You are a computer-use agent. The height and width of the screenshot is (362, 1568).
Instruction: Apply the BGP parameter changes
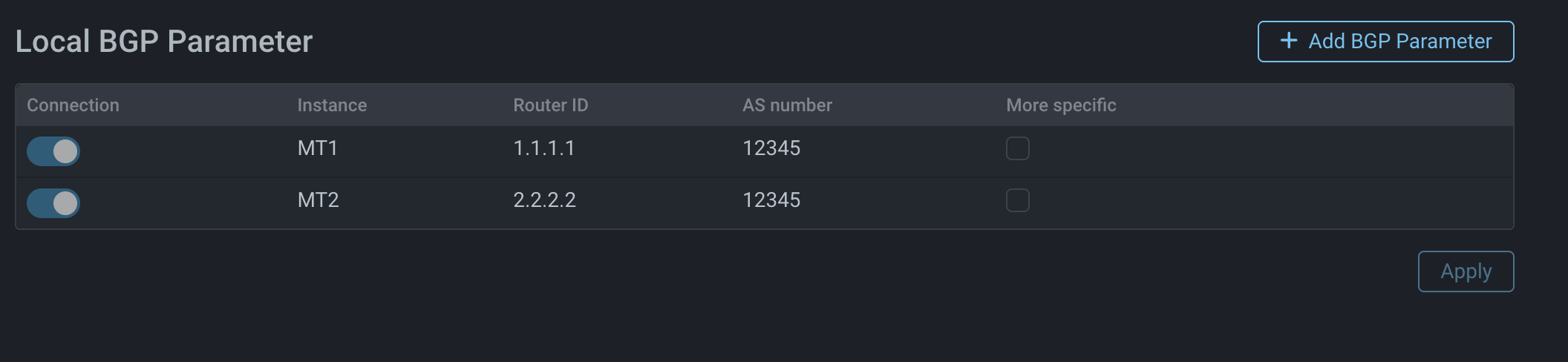[1466, 271]
